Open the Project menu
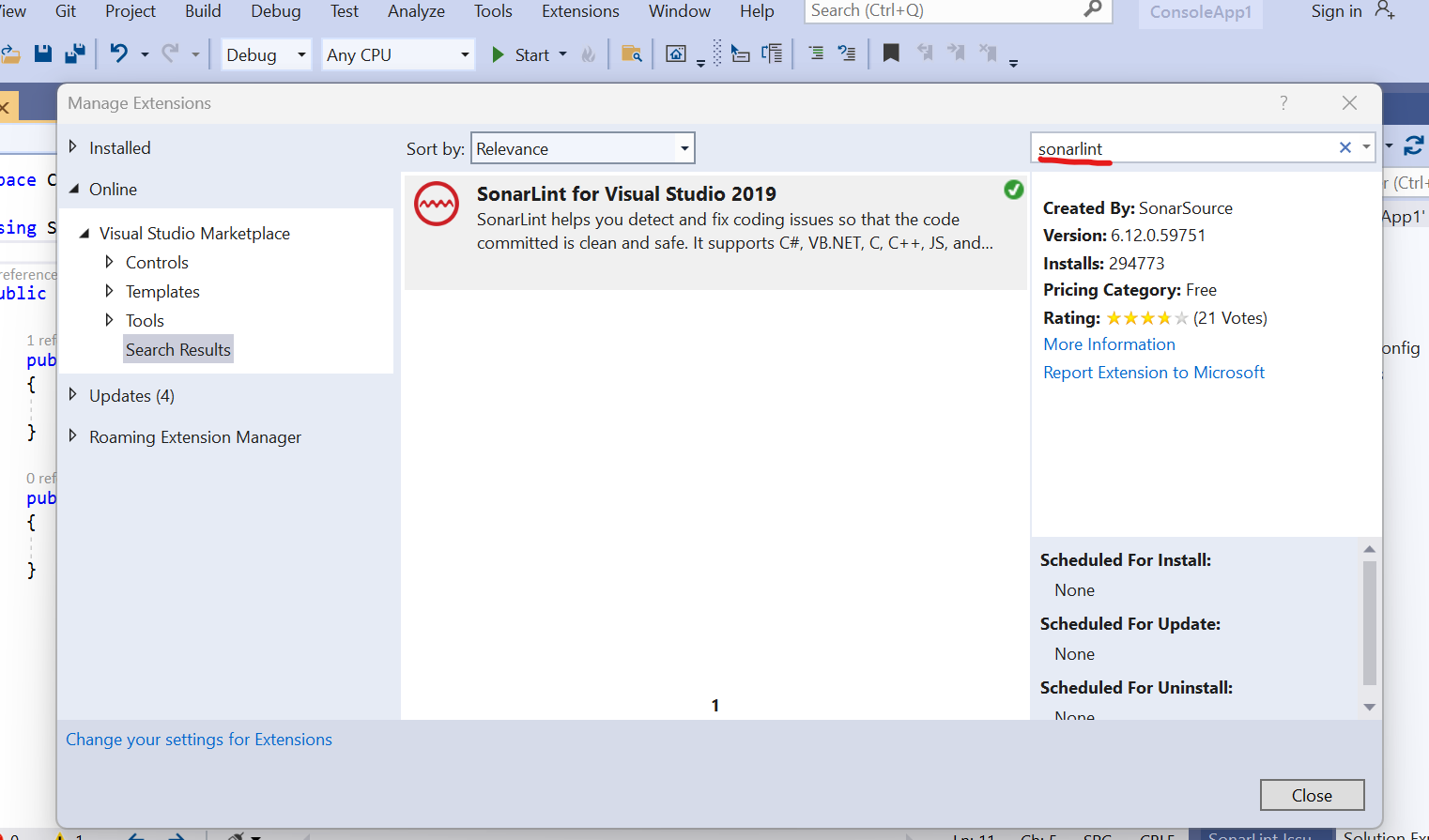1429x840 pixels. click(131, 11)
